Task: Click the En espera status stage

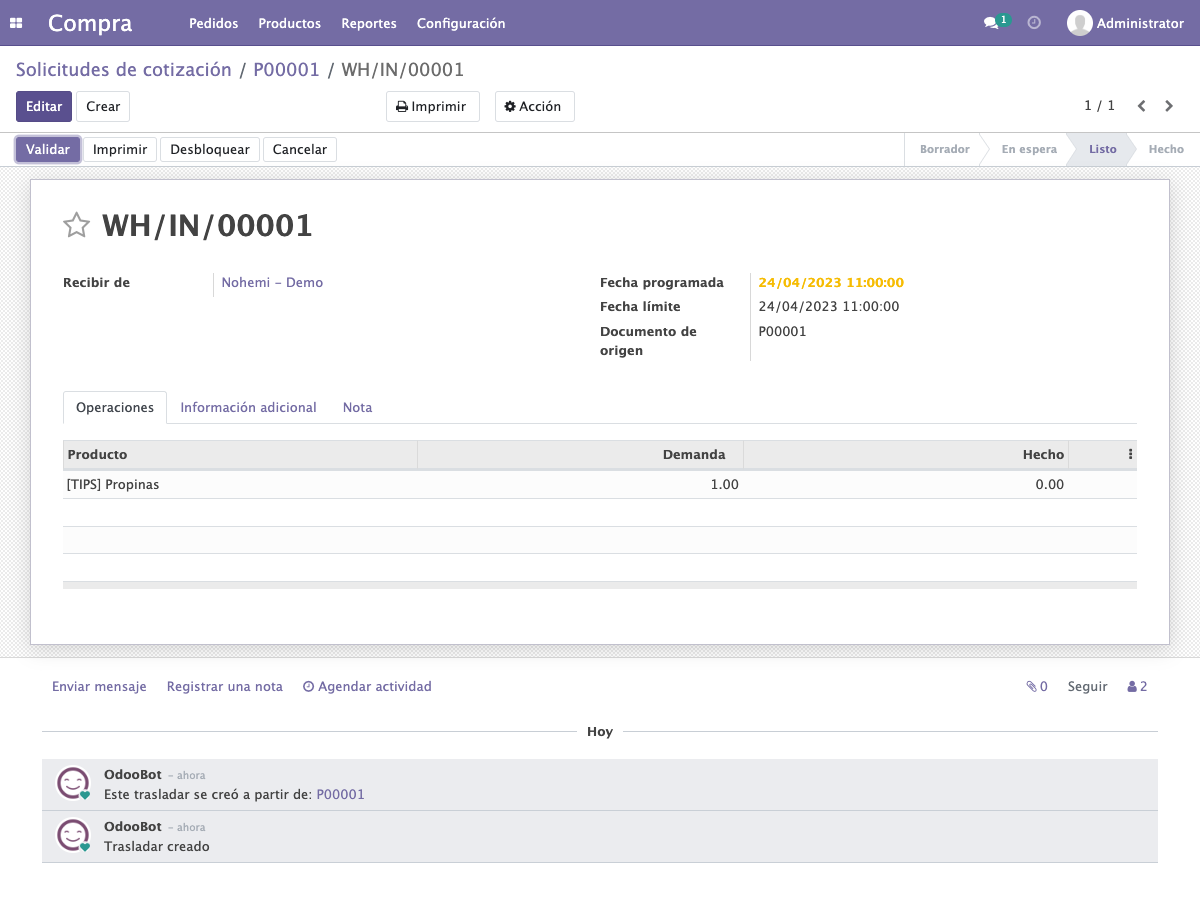Action: point(1029,150)
